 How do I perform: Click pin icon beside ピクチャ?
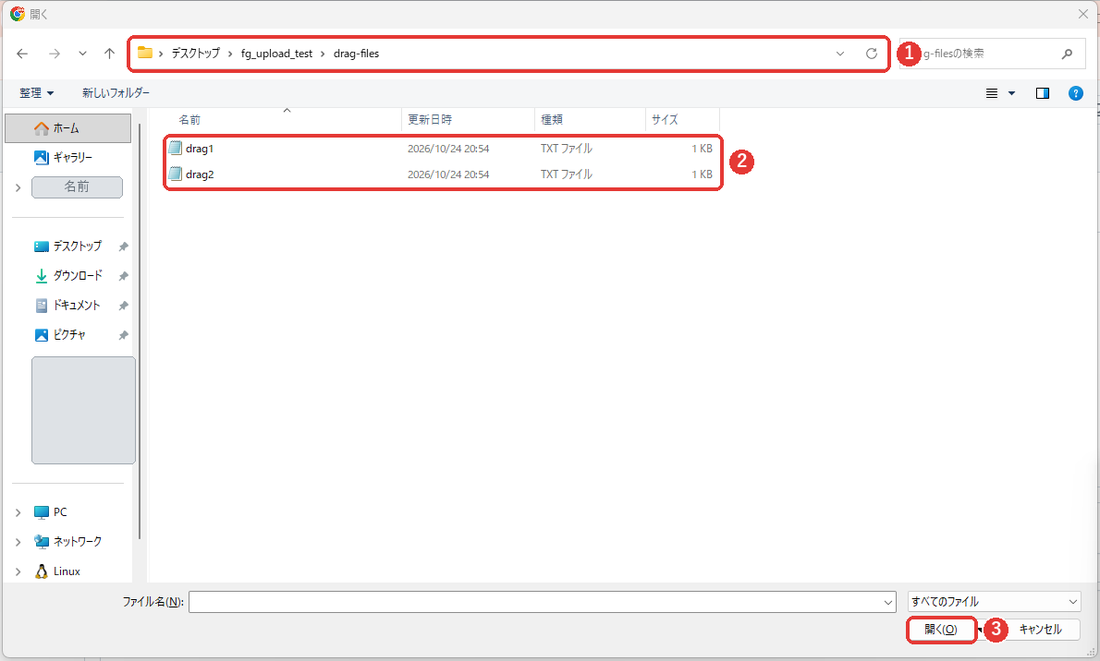click(123, 335)
